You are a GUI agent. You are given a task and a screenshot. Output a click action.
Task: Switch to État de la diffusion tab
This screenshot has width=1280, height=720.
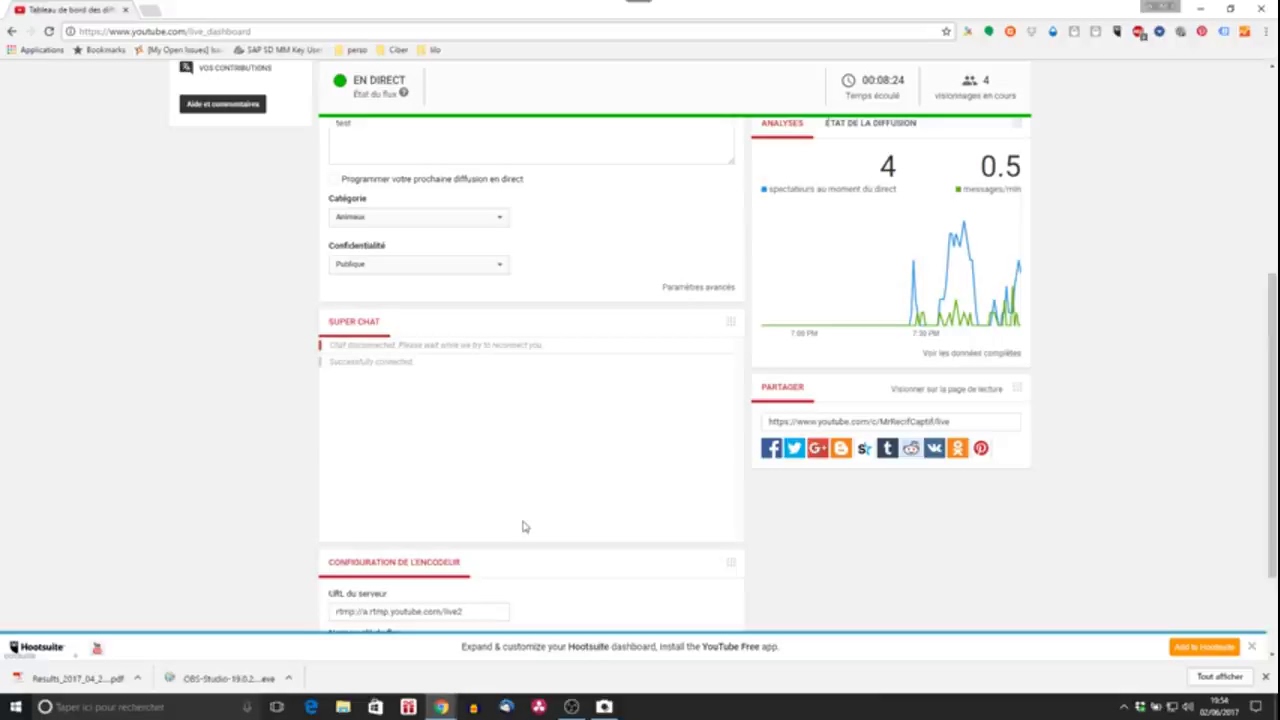coord(870,123)
